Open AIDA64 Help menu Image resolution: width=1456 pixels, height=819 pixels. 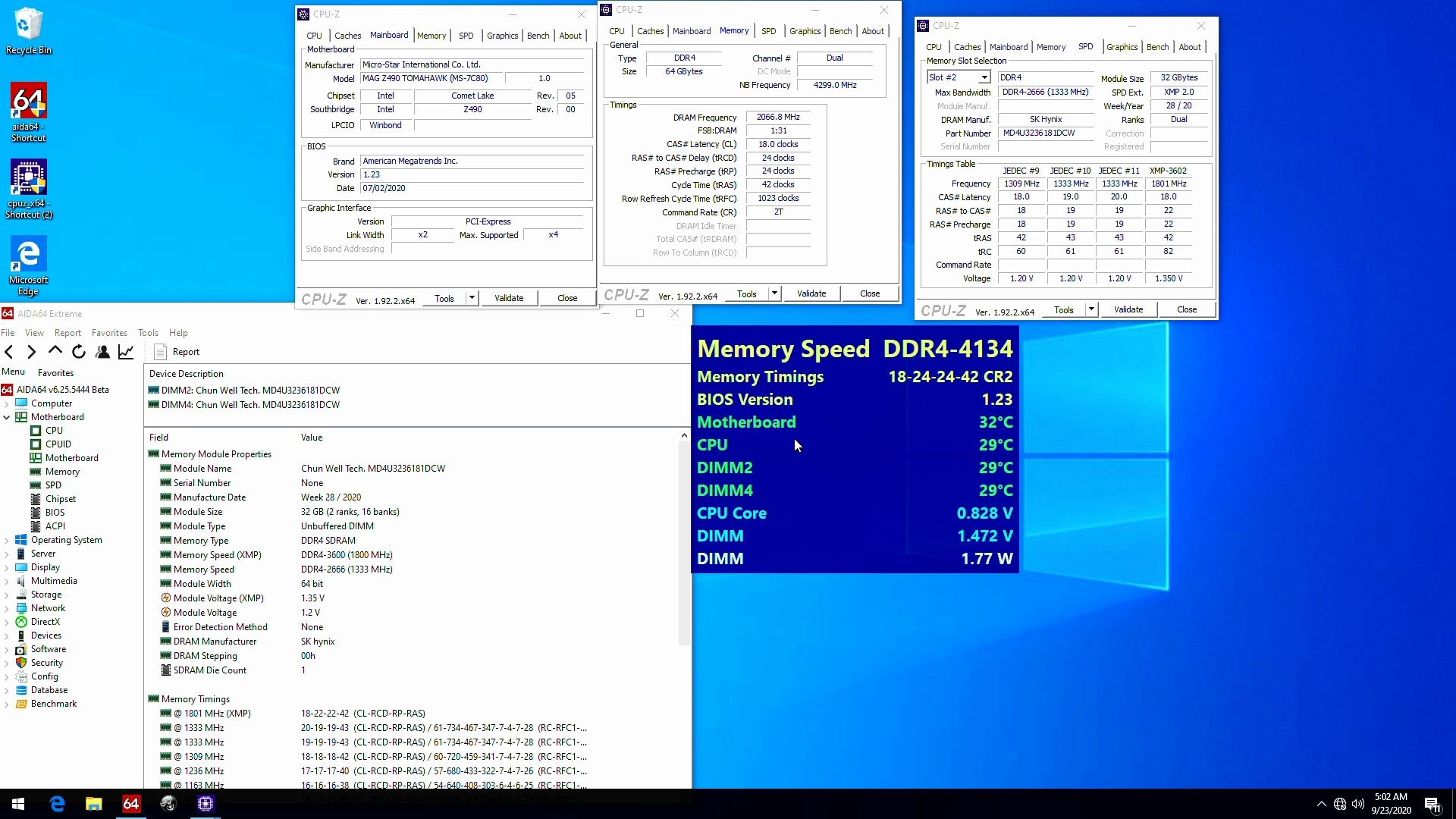pyautogui.click(x=178, y=333)
